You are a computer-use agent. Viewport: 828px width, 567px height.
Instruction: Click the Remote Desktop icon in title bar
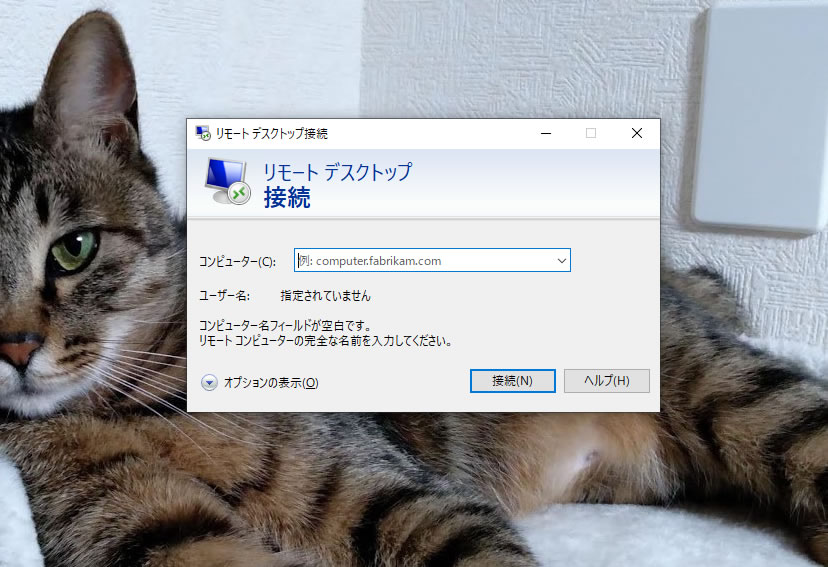[x=203, y=133]
